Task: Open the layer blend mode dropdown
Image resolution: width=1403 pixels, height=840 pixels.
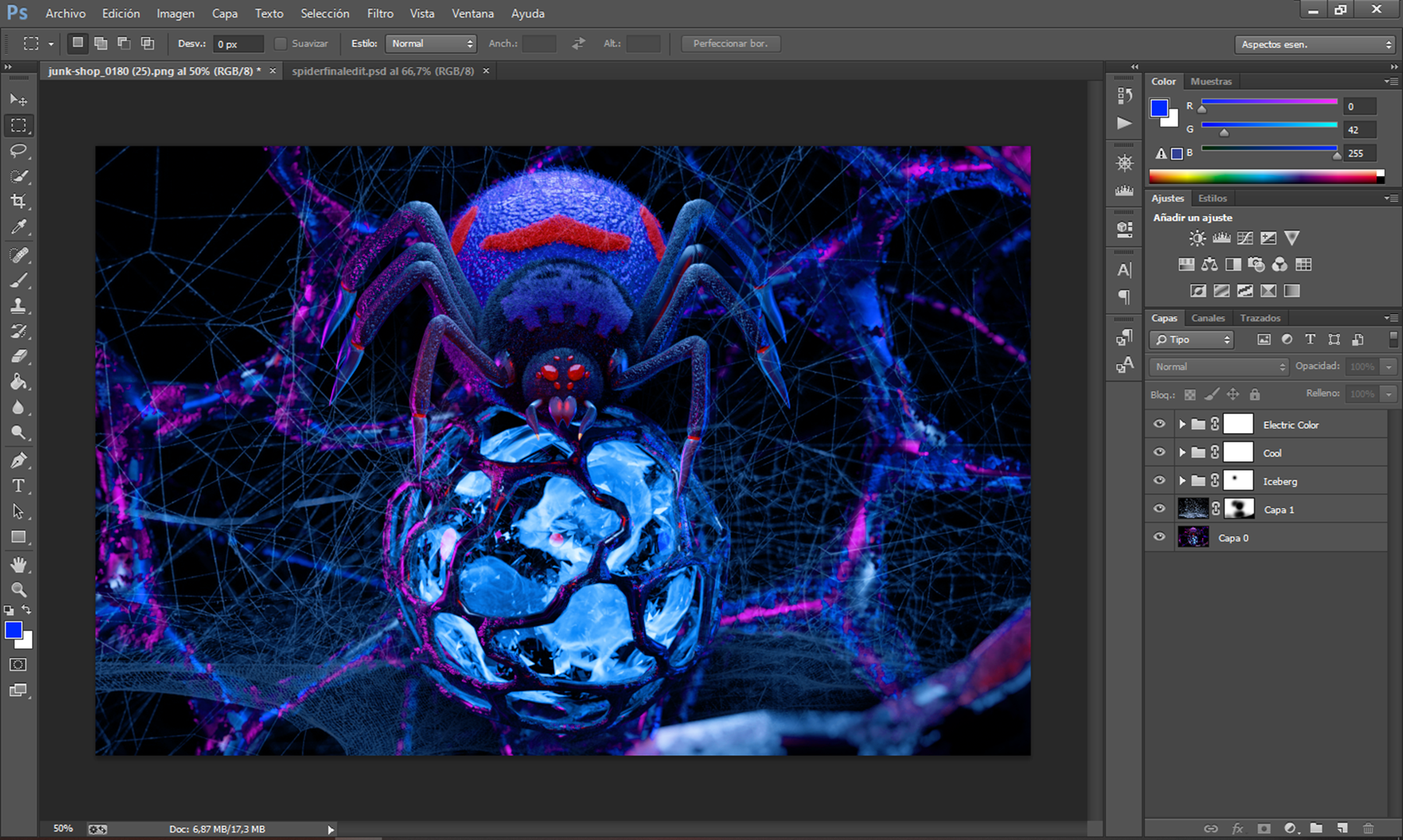Action: point(1219,366)
